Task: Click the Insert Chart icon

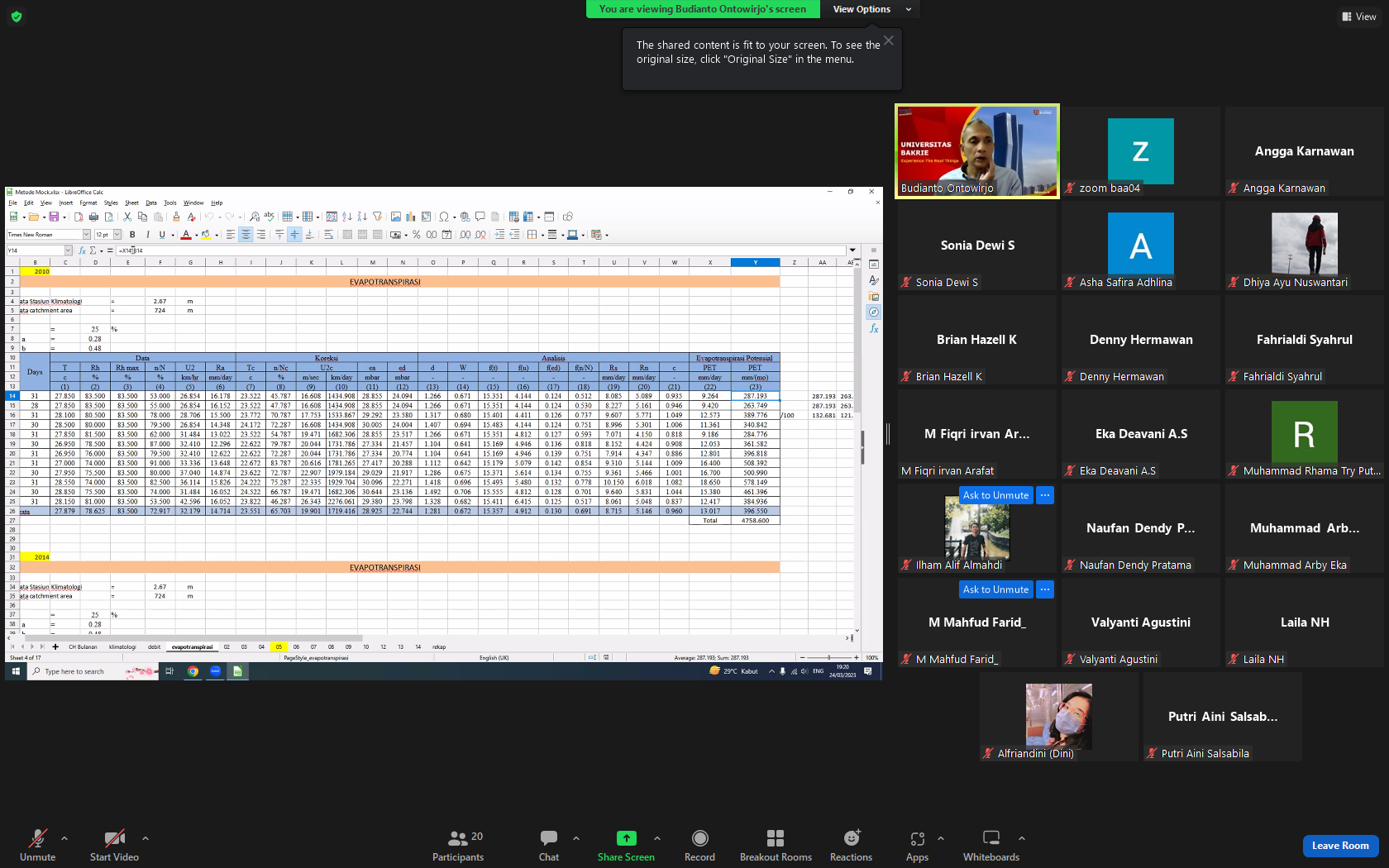Action: point(411,217)
